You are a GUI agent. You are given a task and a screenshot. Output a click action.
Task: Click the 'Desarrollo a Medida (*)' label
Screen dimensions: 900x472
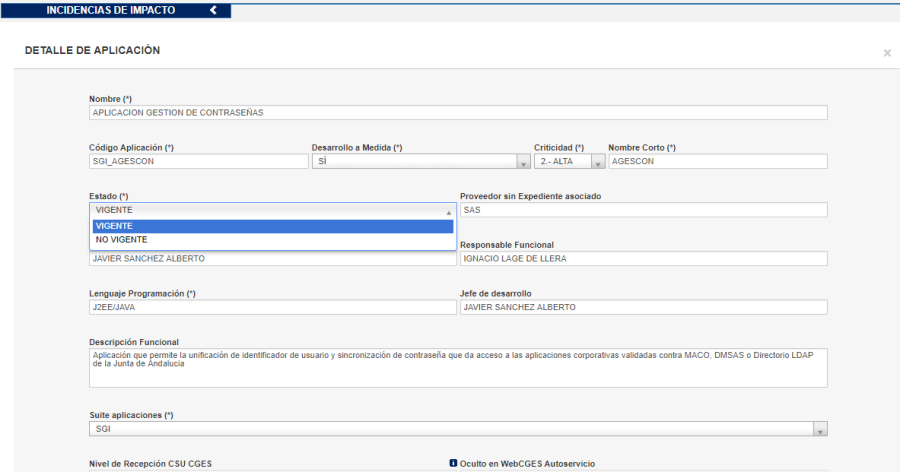357,148
